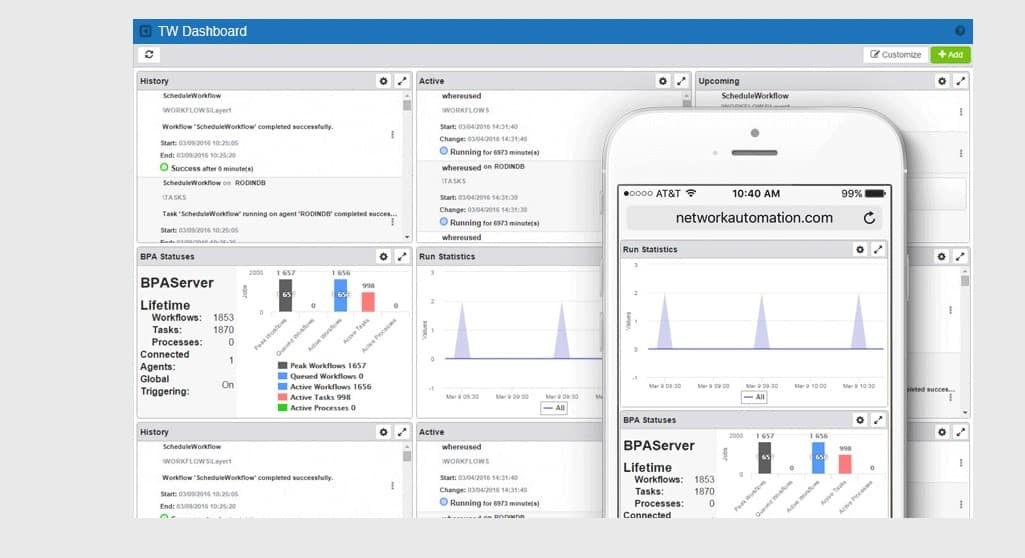Open kebab menu for first Upcoming entry
The width and height of the screenshot is (1025, 558).
pos(961,113)
